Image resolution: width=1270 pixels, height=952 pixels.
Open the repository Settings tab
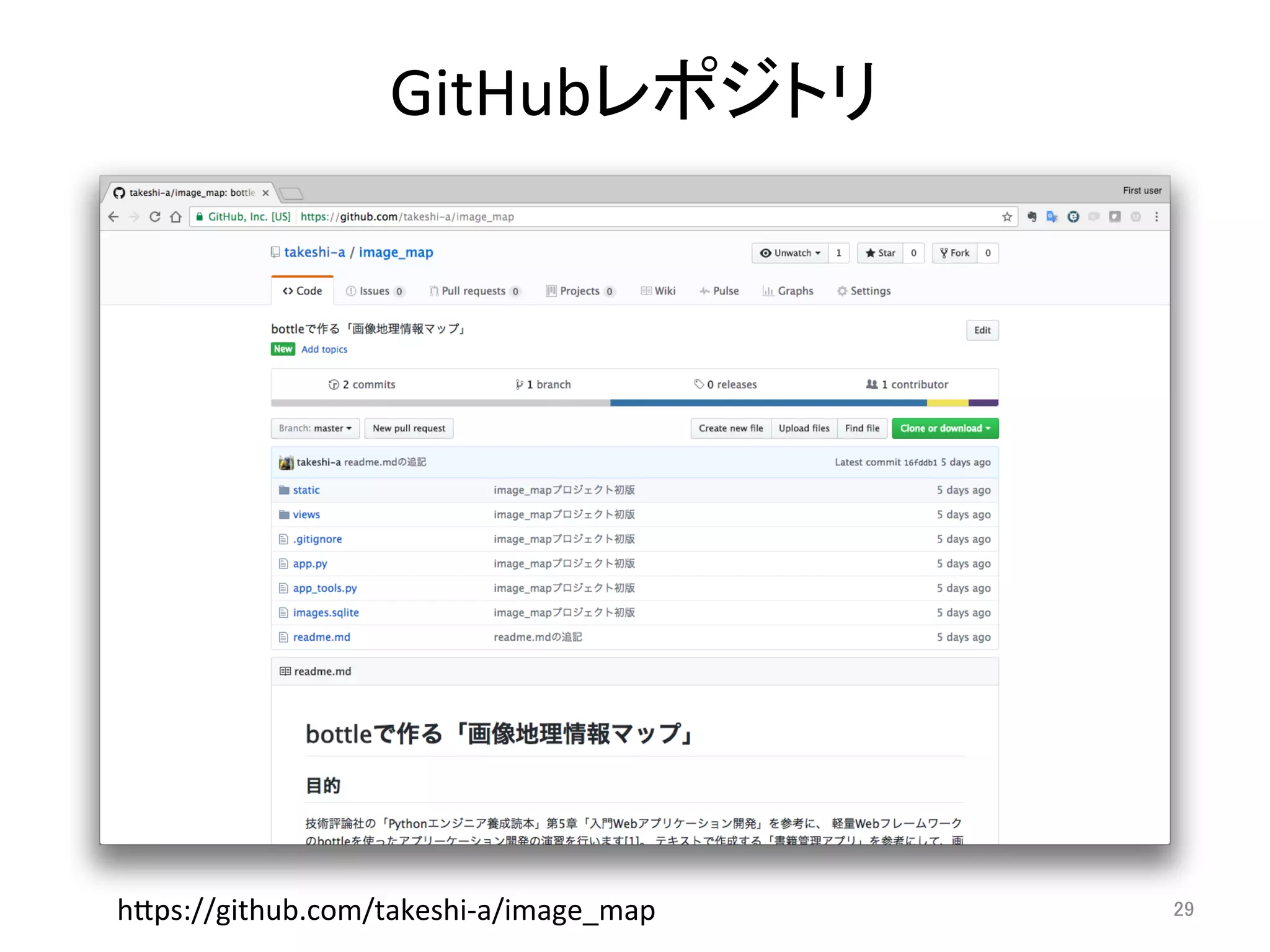[864, 291]
